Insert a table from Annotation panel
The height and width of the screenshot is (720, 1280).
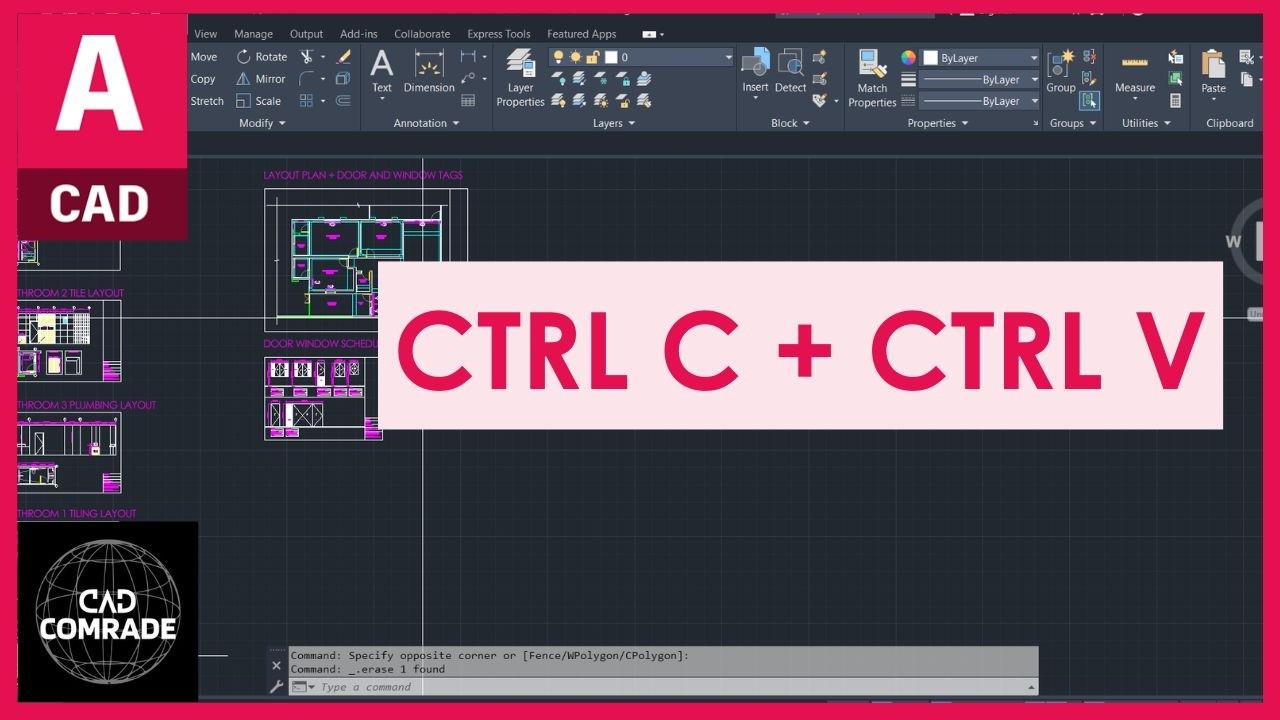[x=468, y=101]
